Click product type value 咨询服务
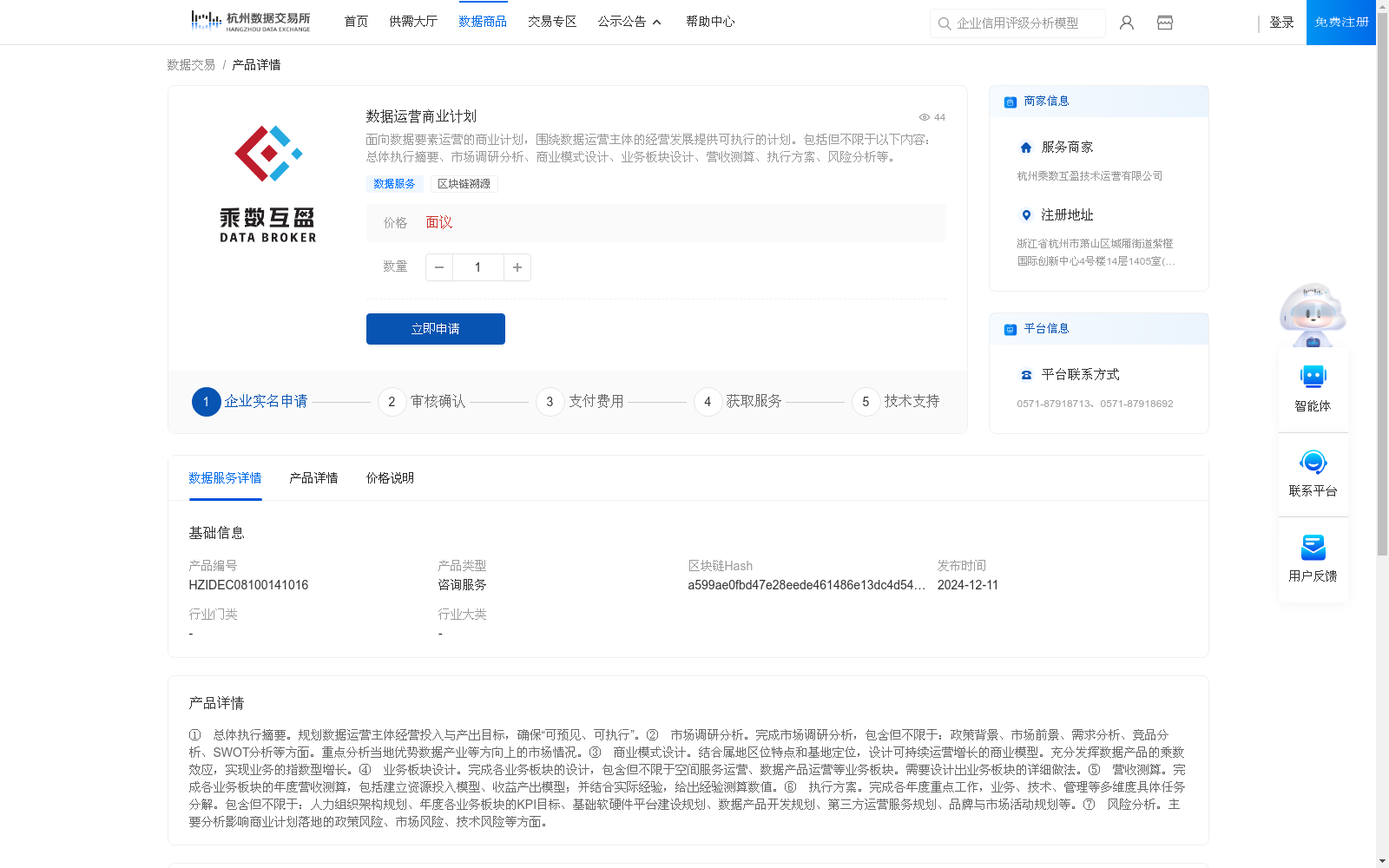 pos(462,585)
